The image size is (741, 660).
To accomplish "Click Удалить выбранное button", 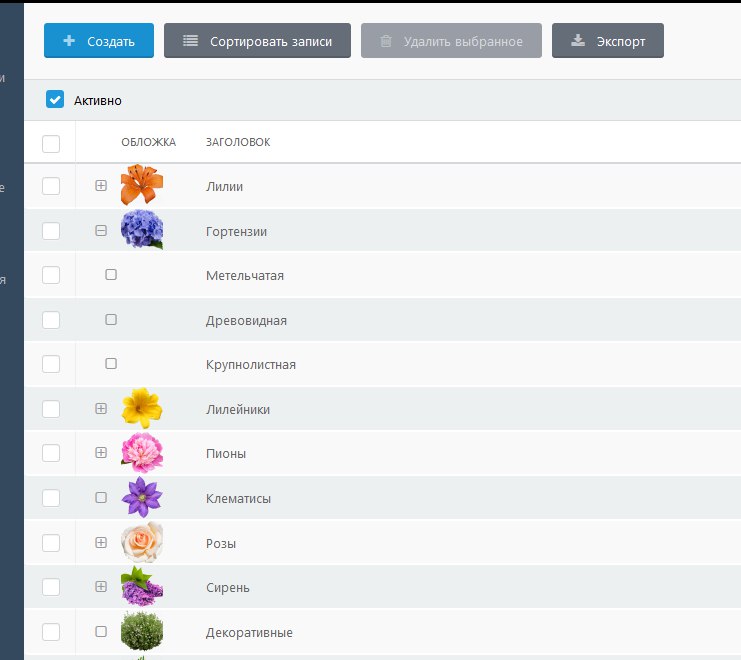I will pos(451,41).
